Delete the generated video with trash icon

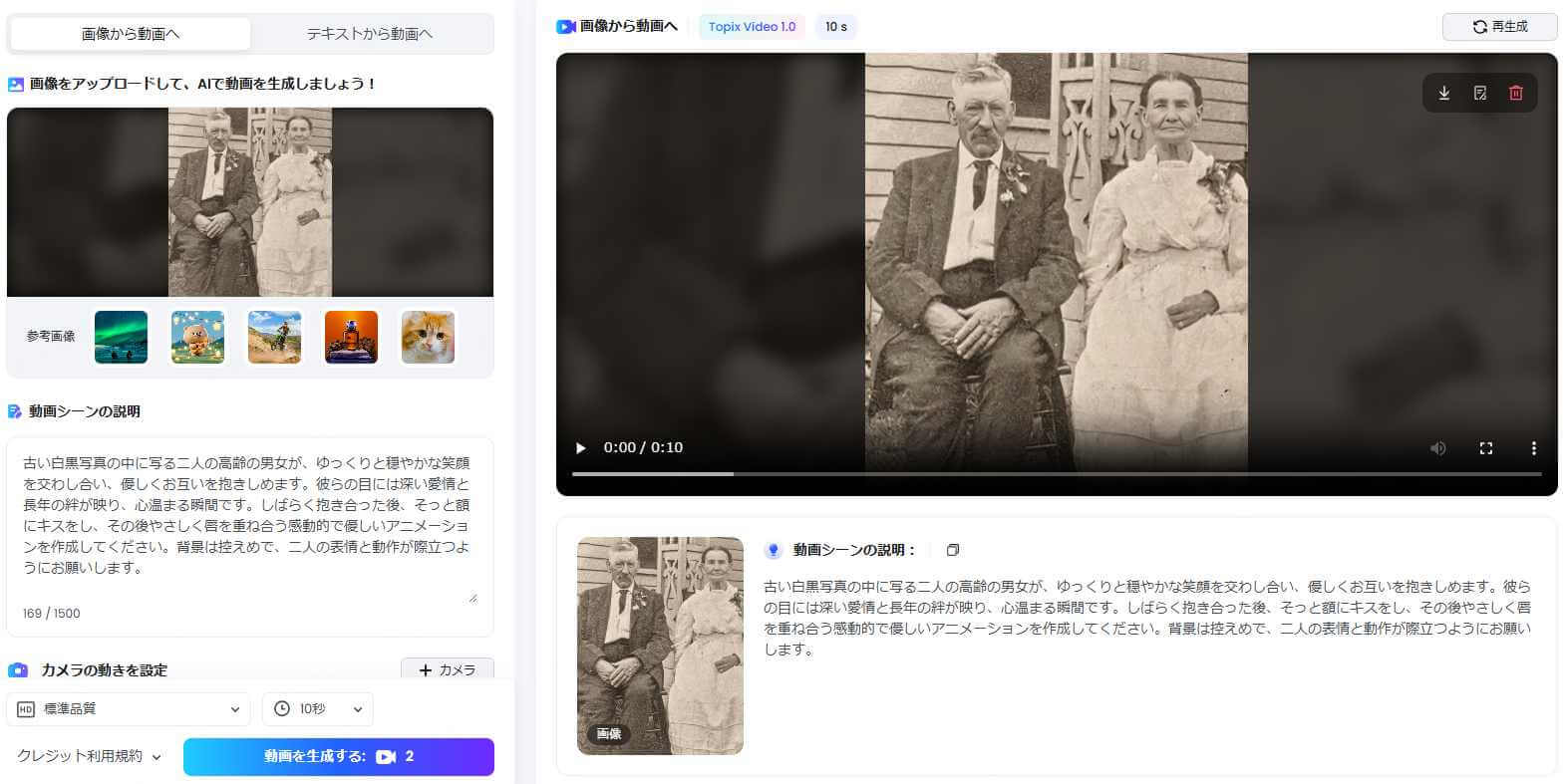point(1516,93)
